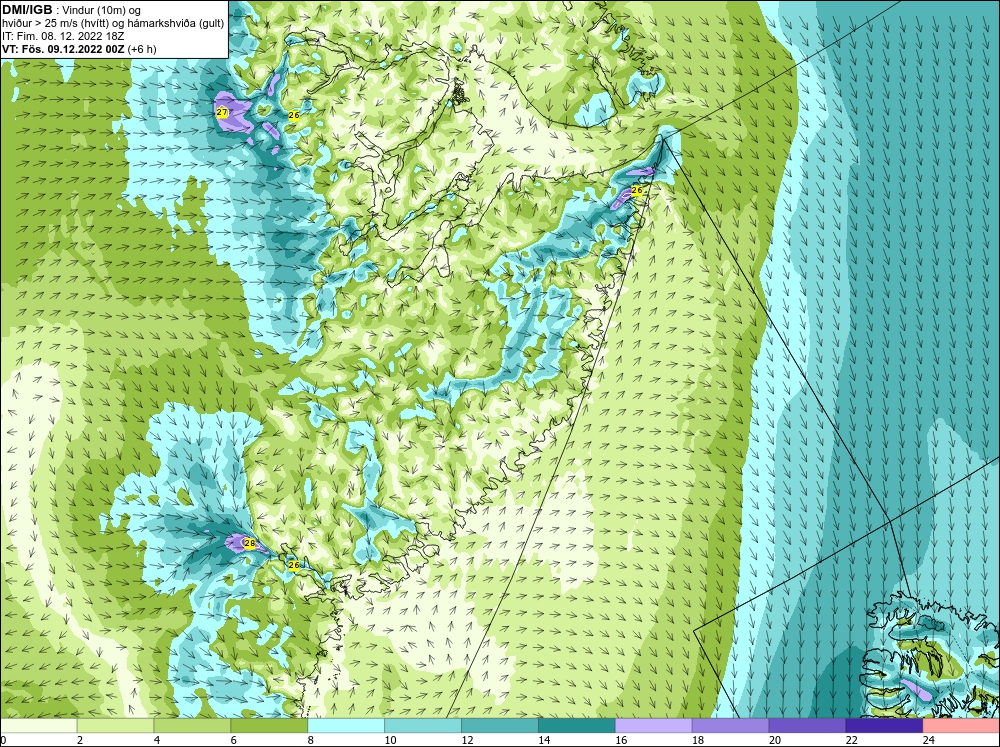Click the legend value '8'
Viewport: 1000px width, 747px height.
tap(312, 740)
